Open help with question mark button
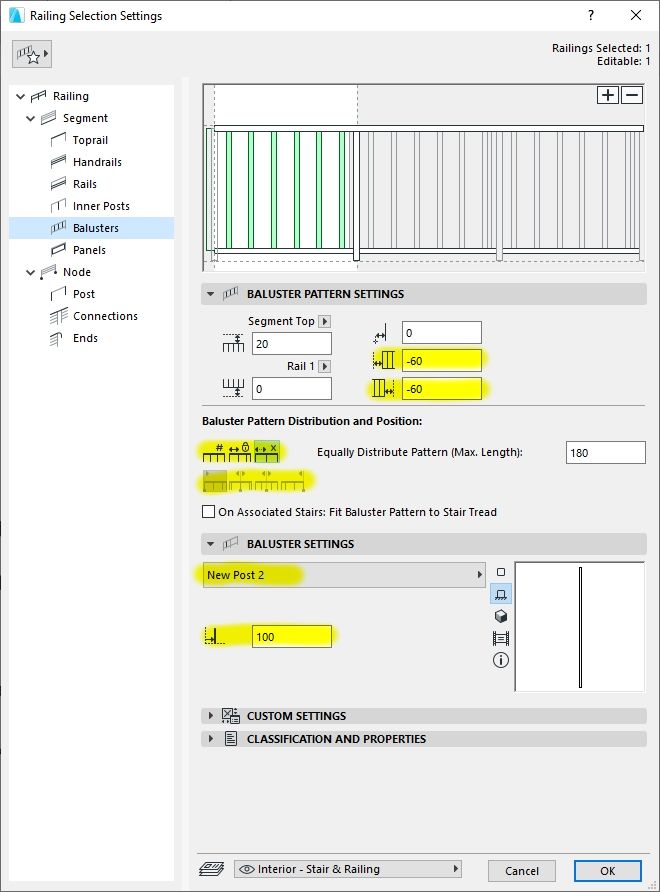This screenshot has height=892, width=660. click(x=591, y=15)
